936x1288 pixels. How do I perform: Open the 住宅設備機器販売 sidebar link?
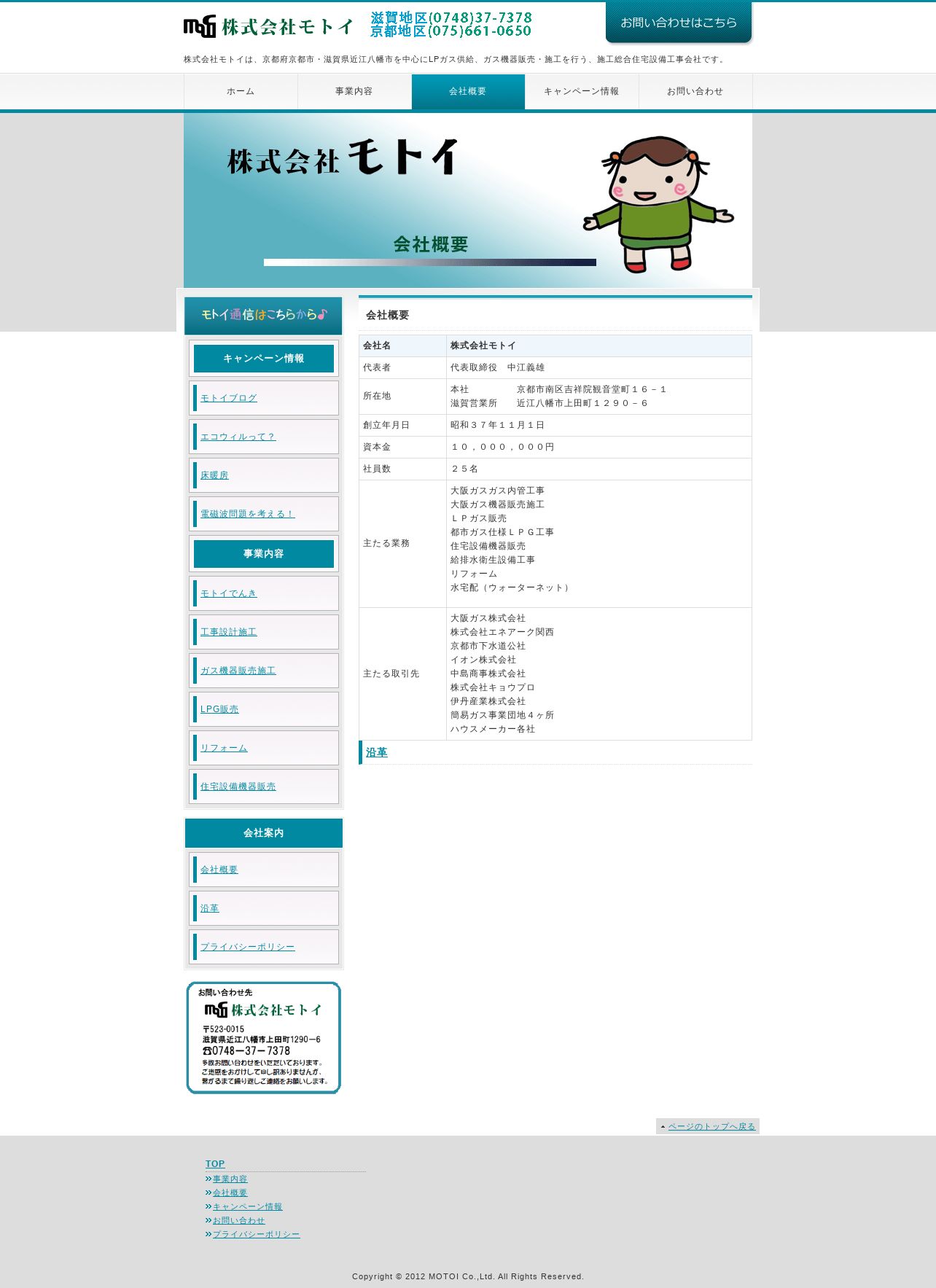[x=238, y=787]
